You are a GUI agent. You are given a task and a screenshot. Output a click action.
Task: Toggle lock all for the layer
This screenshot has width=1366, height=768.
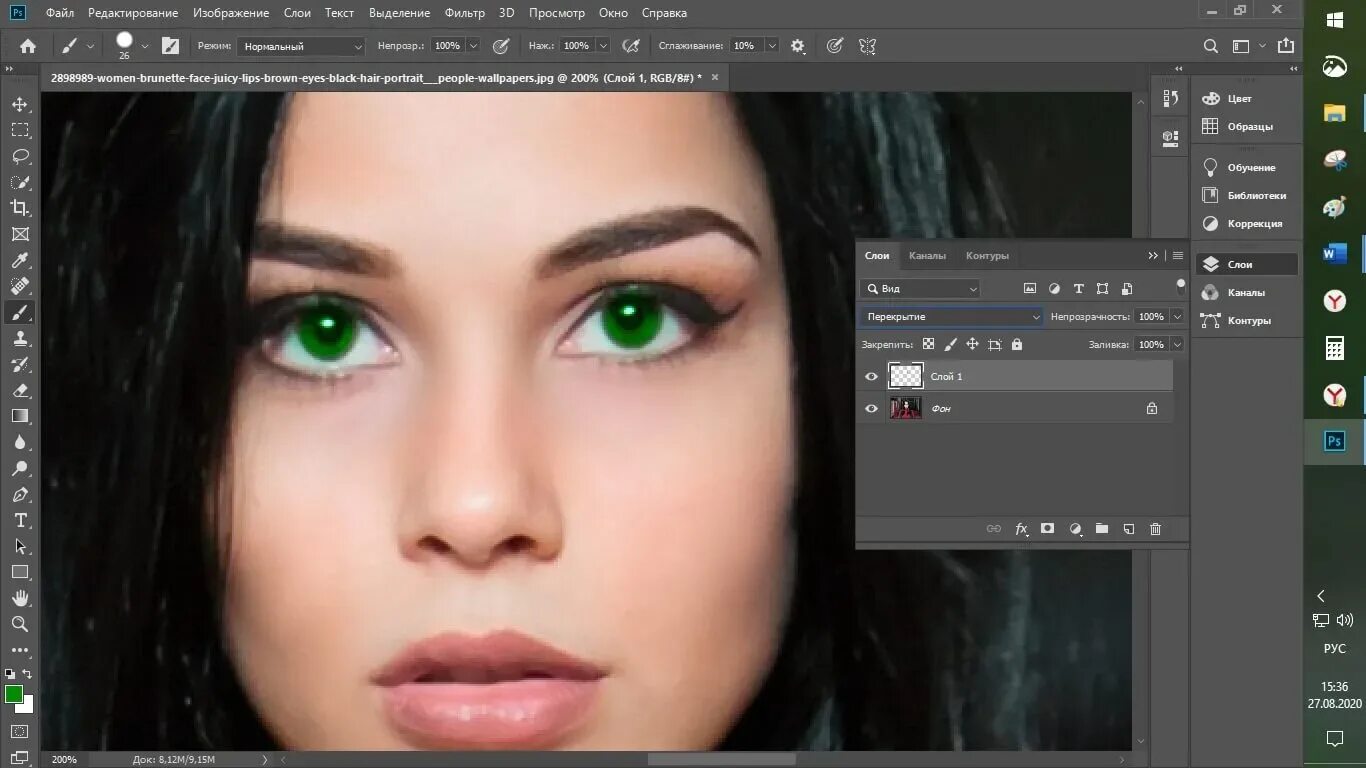pyautogui.click(x=1017, y=345)
